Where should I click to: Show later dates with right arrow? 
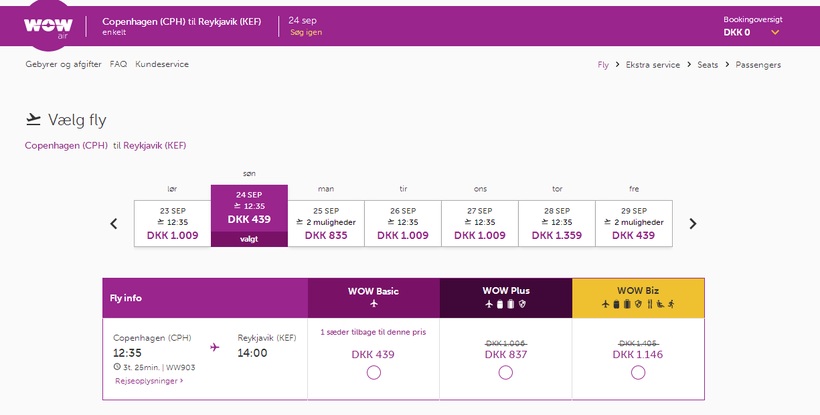[x=692, y=224]
